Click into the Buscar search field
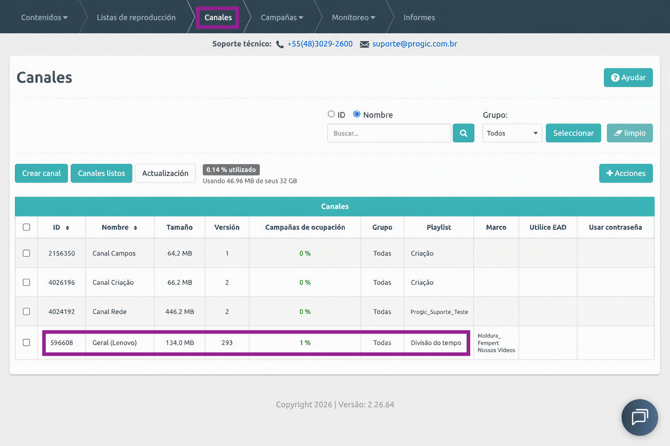 click(x=389, y=133)
